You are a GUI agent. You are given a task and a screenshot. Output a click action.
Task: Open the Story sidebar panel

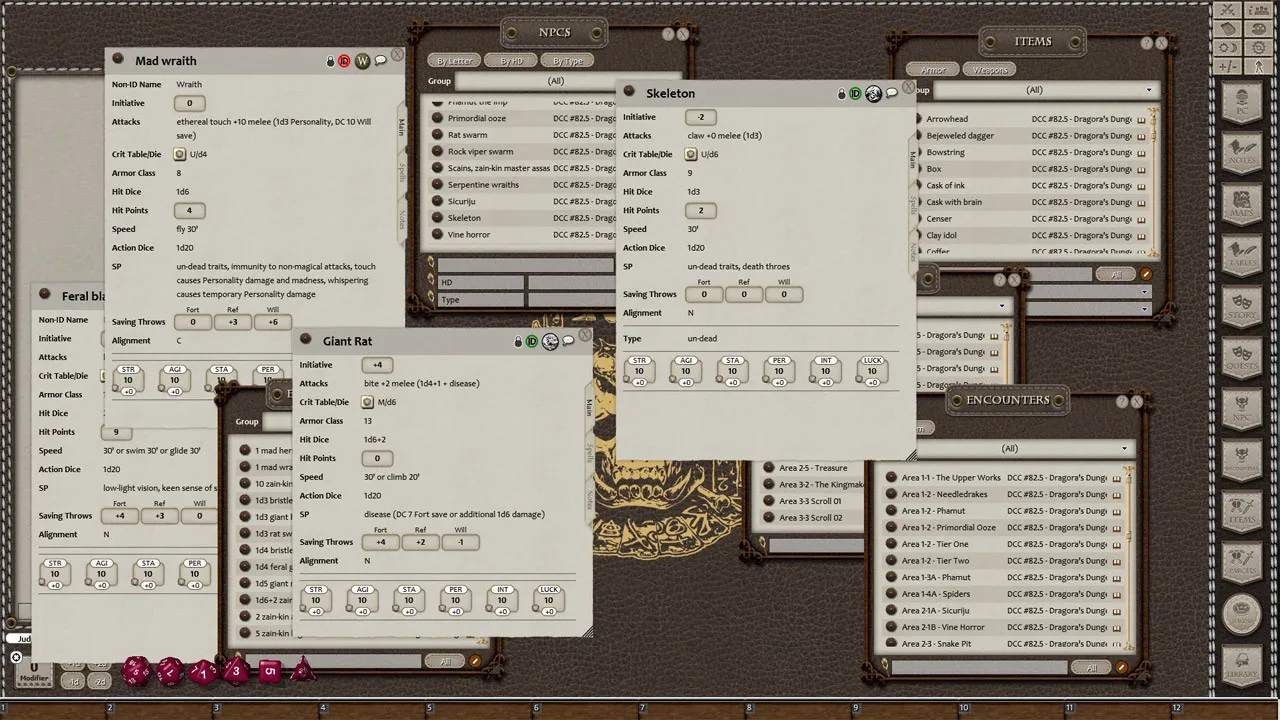(x=1243, y=305)
